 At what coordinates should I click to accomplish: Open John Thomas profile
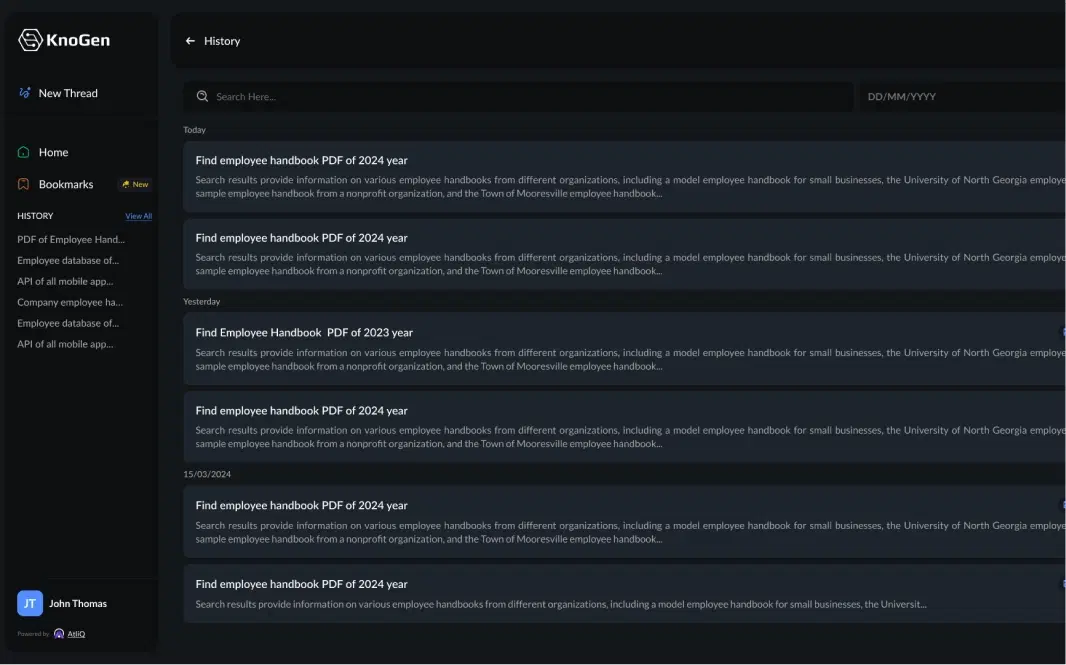tap(78, 603)
